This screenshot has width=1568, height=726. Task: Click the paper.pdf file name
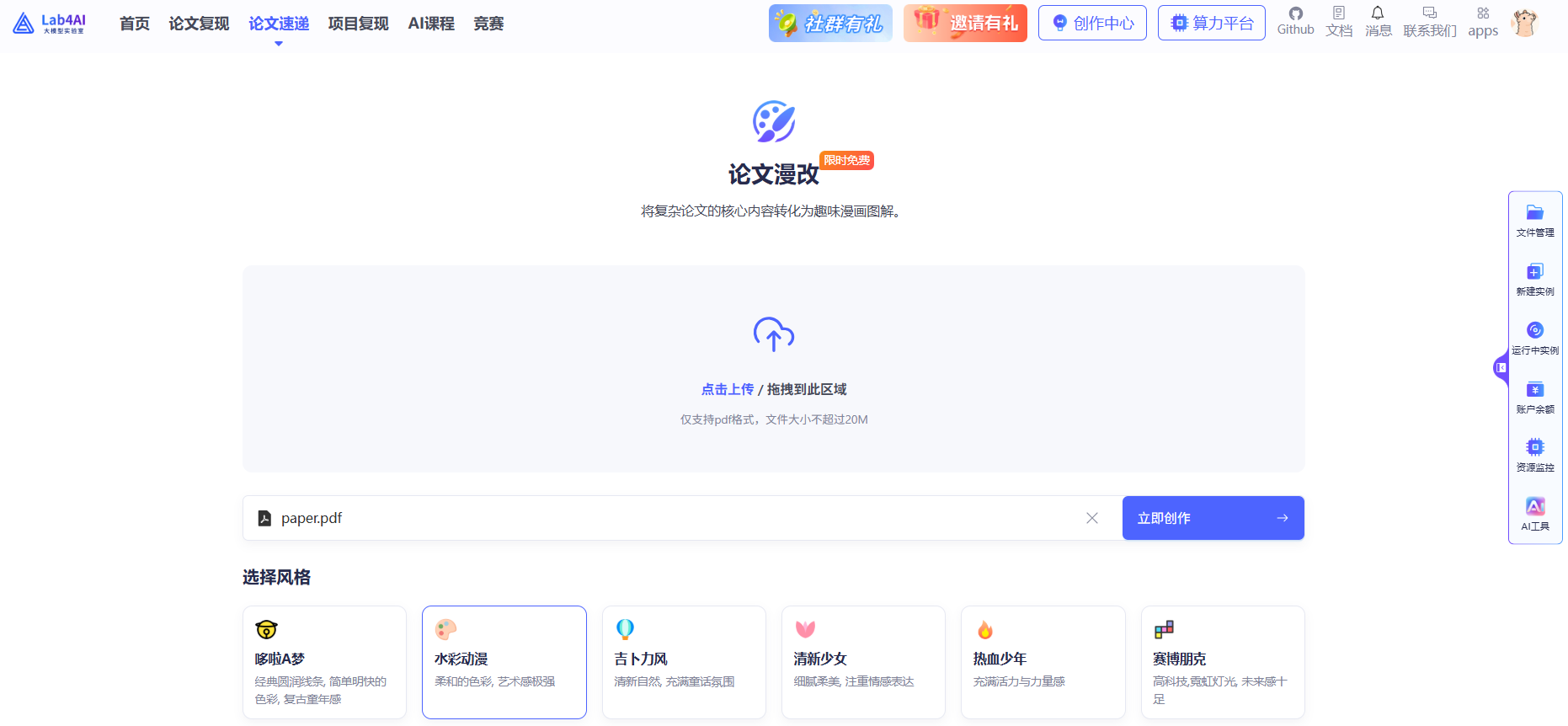[312, 518]
